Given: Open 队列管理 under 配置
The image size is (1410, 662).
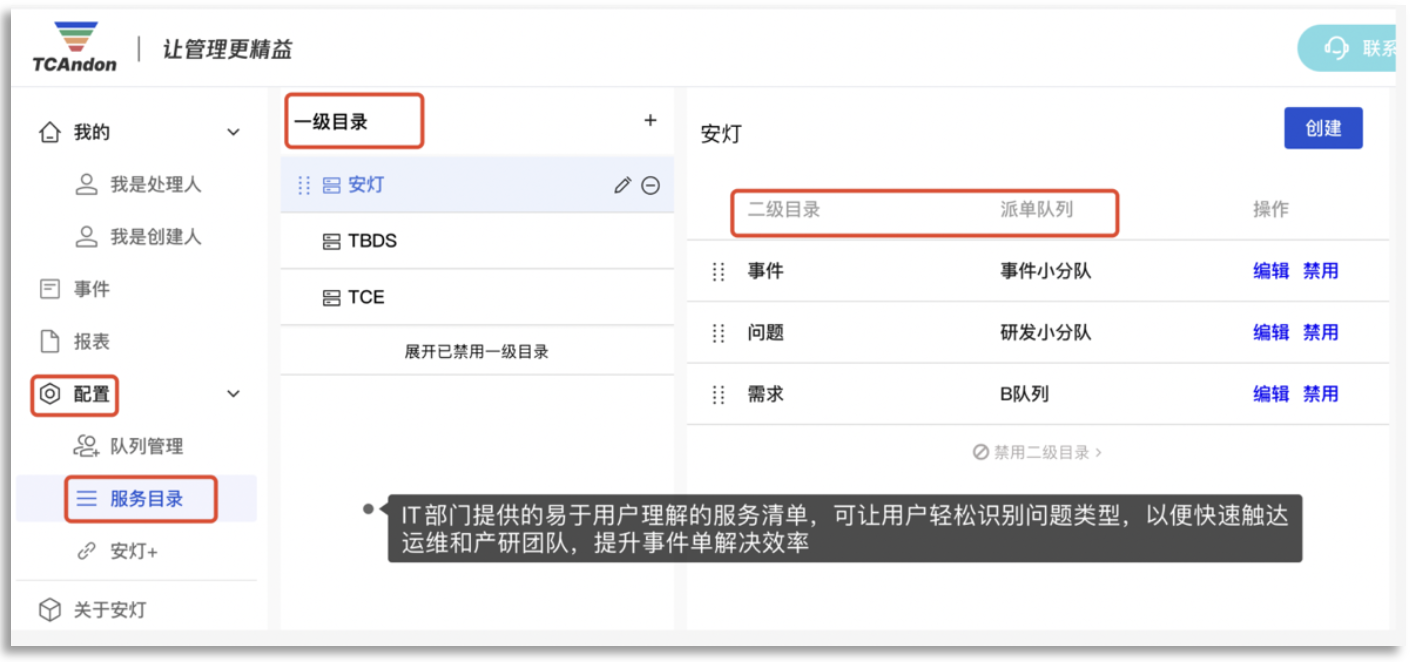Looking at the screenshot, I should coord(146,446).
